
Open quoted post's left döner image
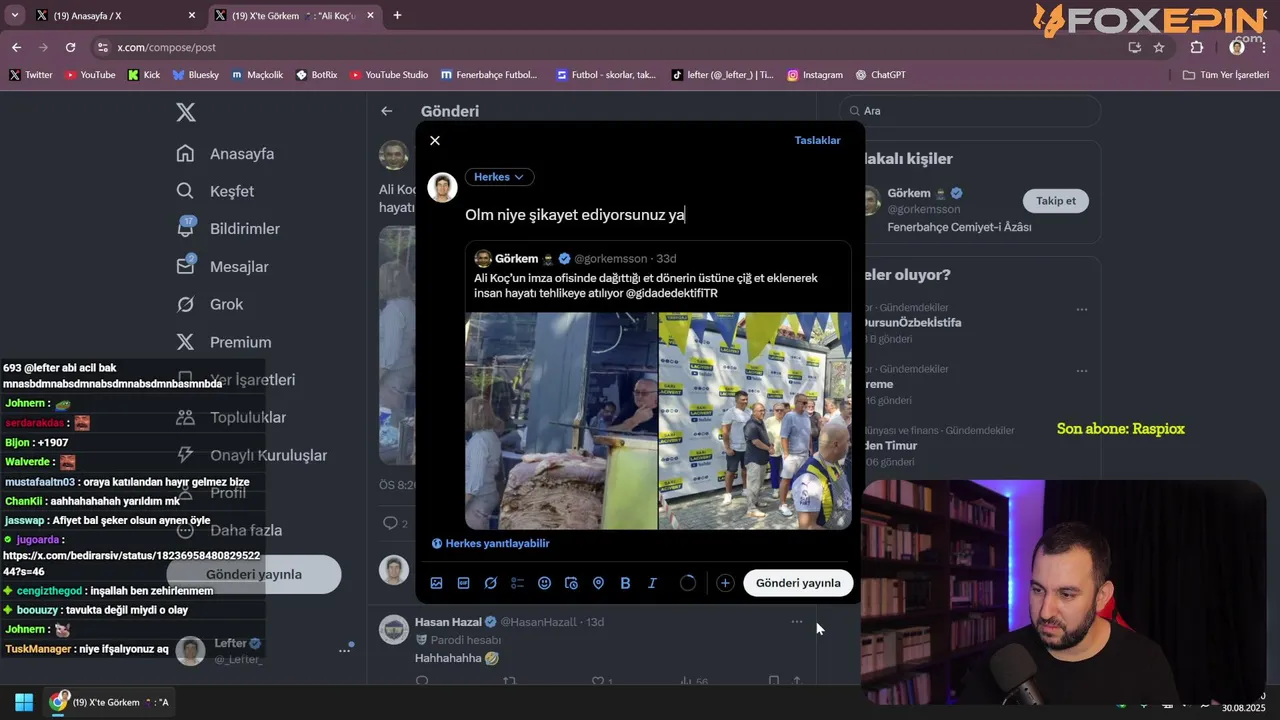(x=561, y=421)
